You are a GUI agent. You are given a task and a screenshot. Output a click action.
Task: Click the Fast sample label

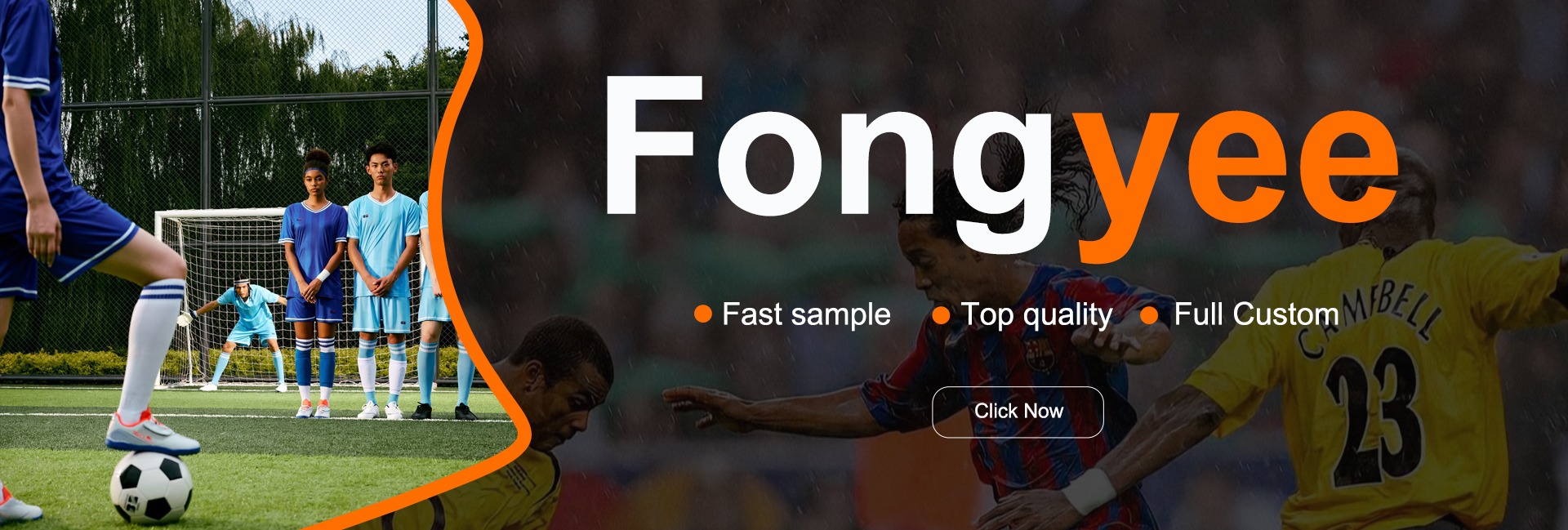(x=806, y=314)
